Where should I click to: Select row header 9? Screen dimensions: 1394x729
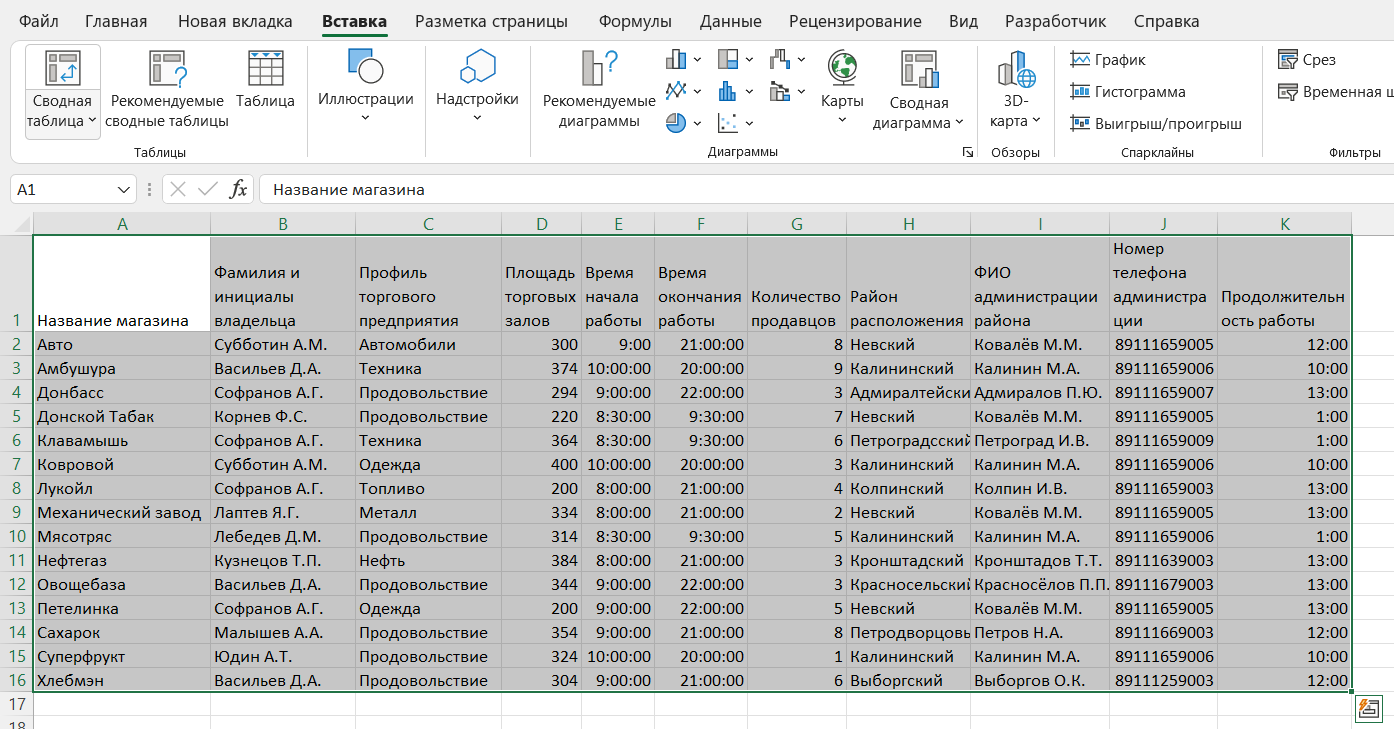pos(16,512)
